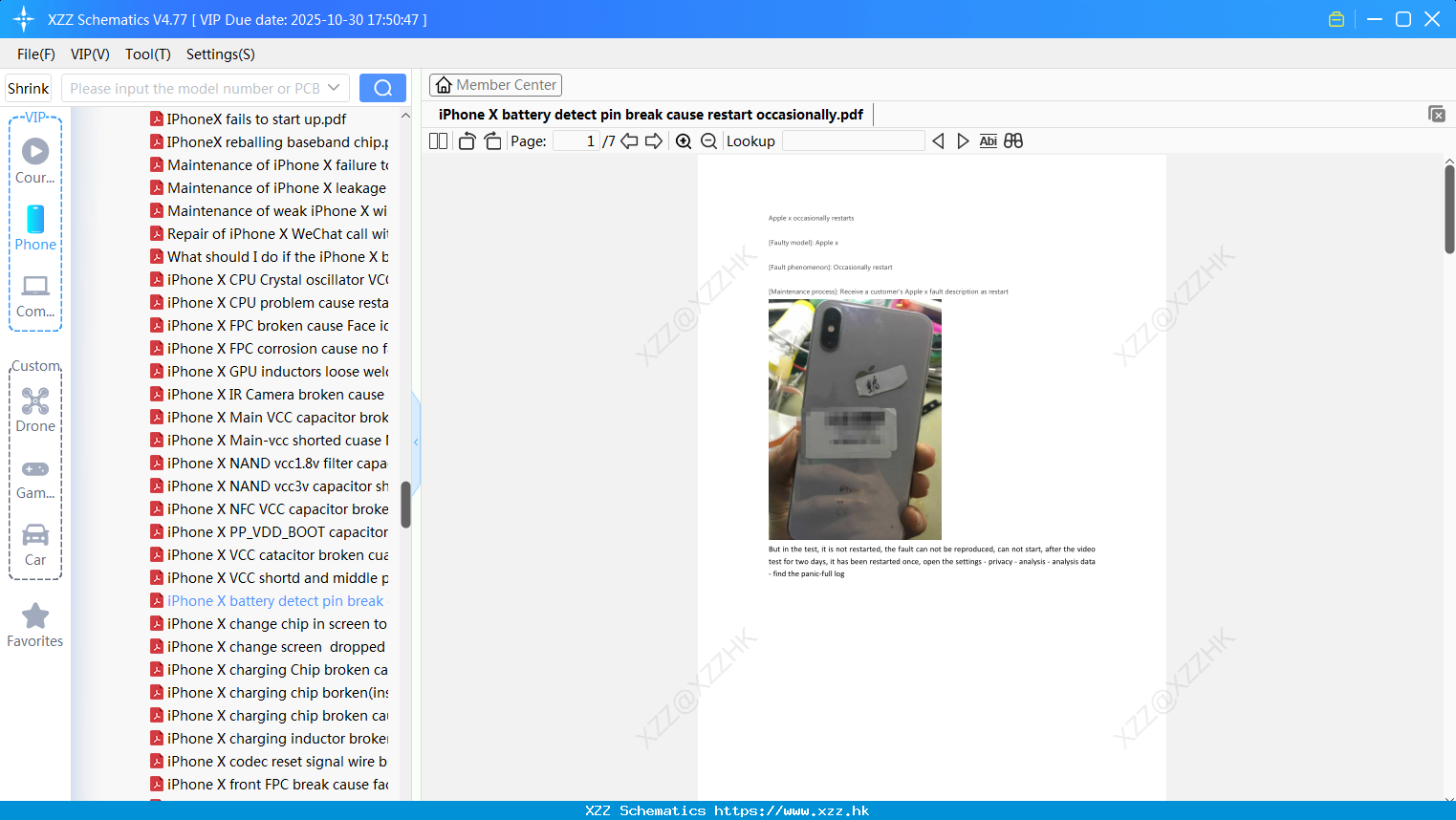Toggle the Abi match-case search option

pos(989,141)
